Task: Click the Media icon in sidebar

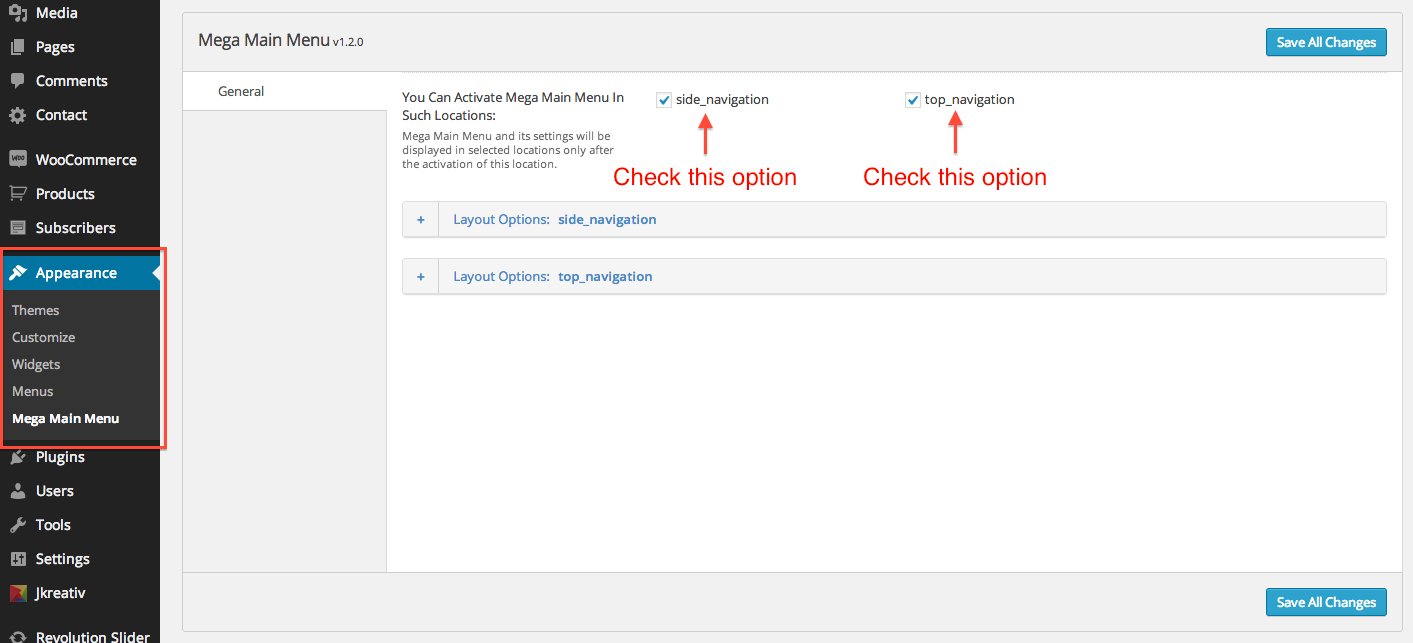Action: click(17, 13)
